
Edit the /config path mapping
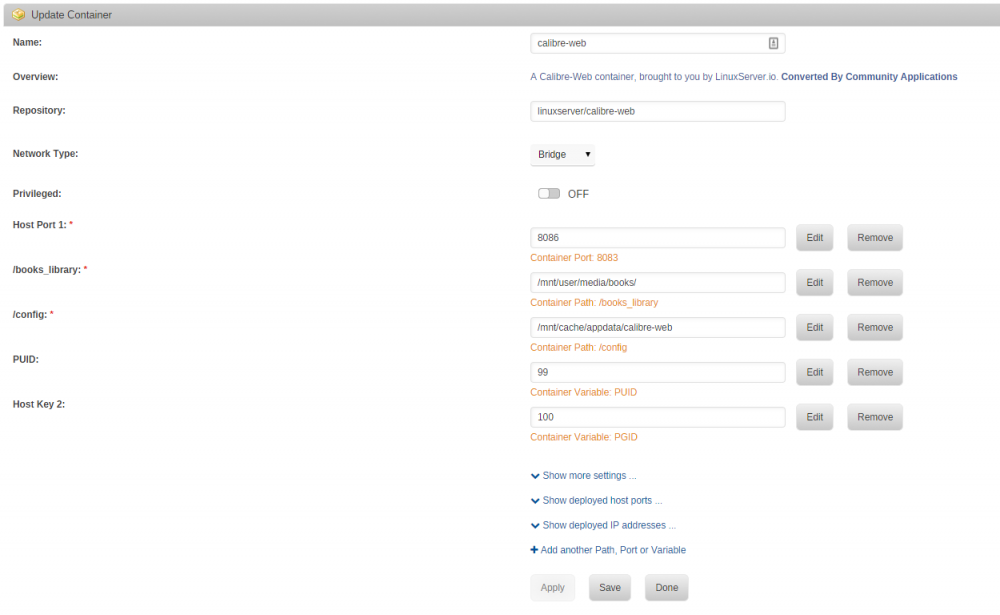[x=814, y=327]
